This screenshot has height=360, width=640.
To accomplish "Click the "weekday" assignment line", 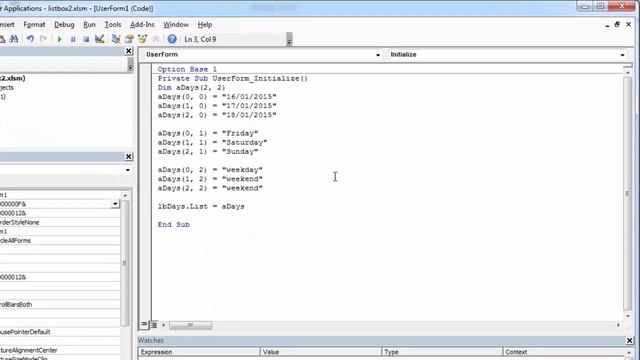I will pyautogui.click(x=210, y=170).
